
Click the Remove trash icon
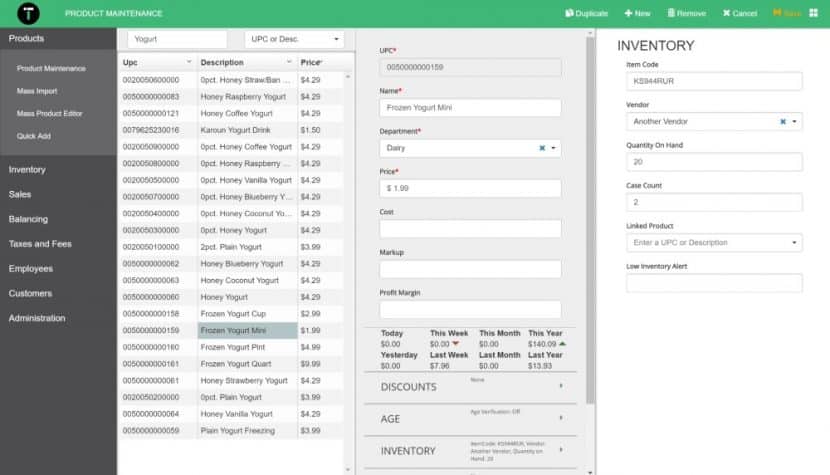(x=670, y=13)
